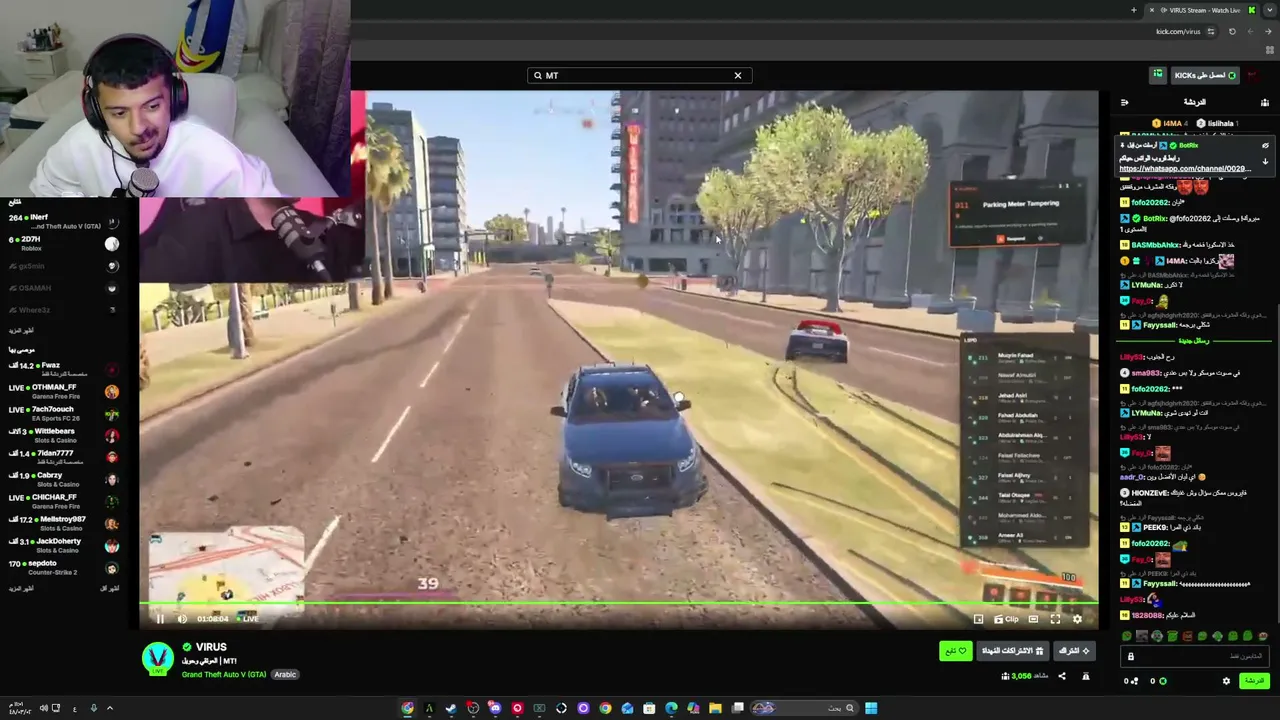Mute the stream volume speaker icon
The image size is (1280, 720).
click(x=182, y=619)
